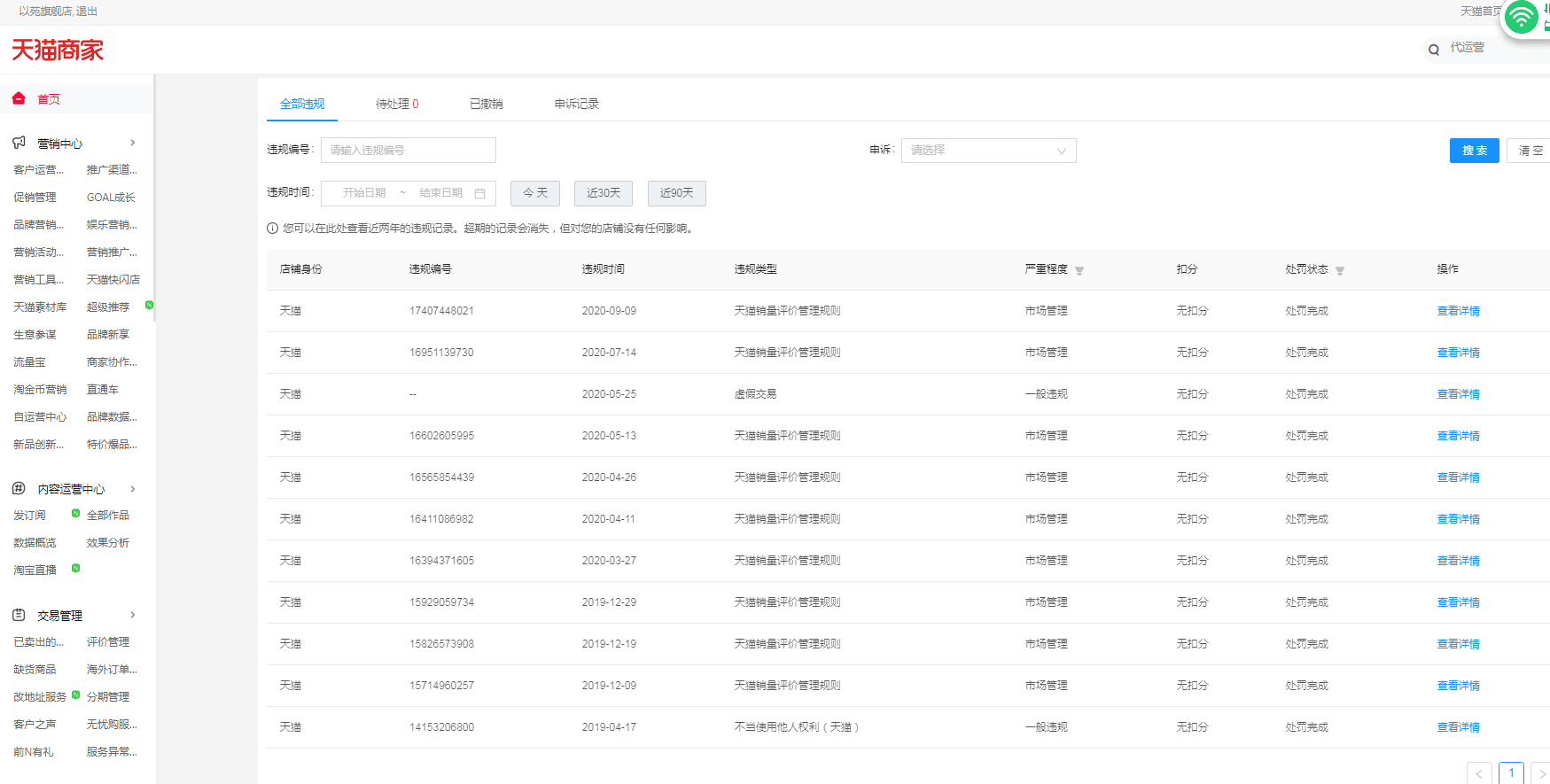The height and width of the screenshot is (784, 1550).
Task: Expand the 营销中心 section chevron
Action: 133,143
